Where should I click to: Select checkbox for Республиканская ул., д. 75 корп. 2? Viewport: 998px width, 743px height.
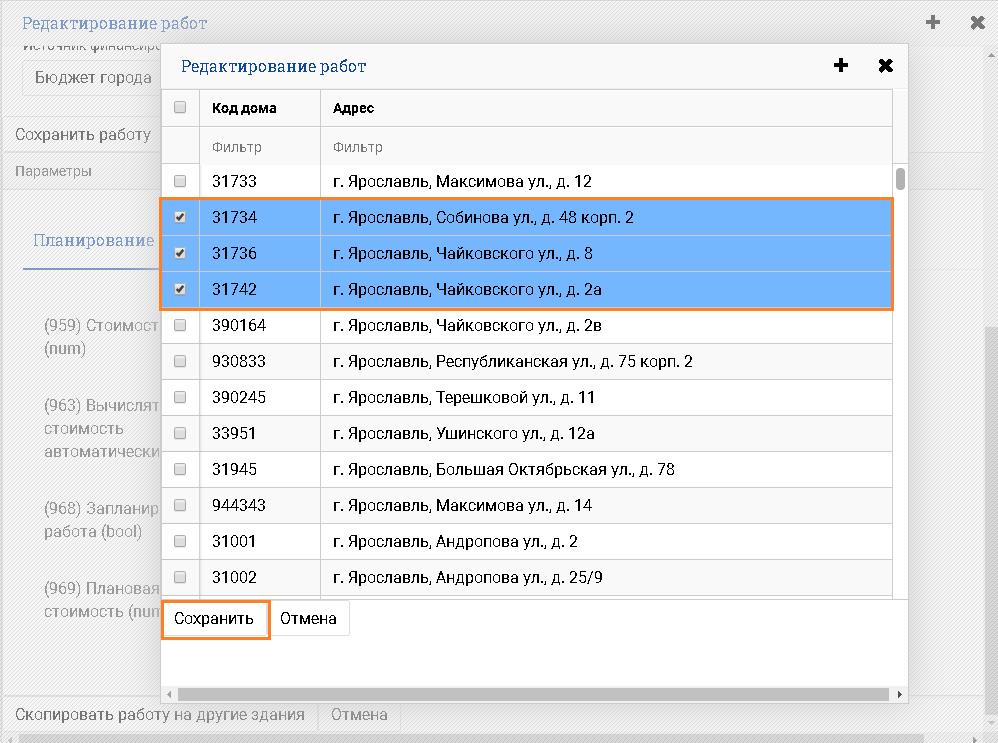point(180,361)
